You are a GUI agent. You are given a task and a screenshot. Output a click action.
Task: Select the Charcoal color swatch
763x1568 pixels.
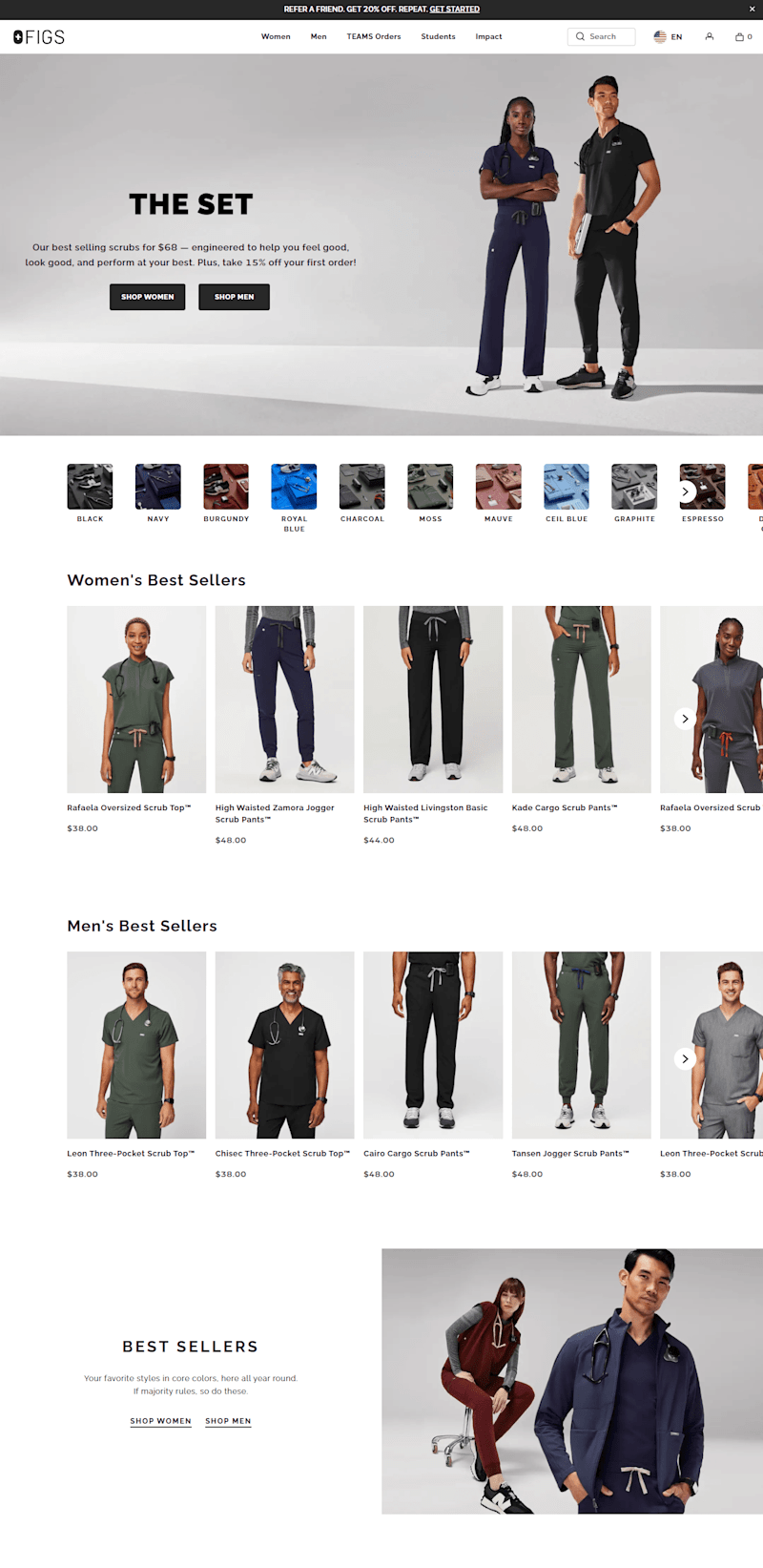[362, 487]
